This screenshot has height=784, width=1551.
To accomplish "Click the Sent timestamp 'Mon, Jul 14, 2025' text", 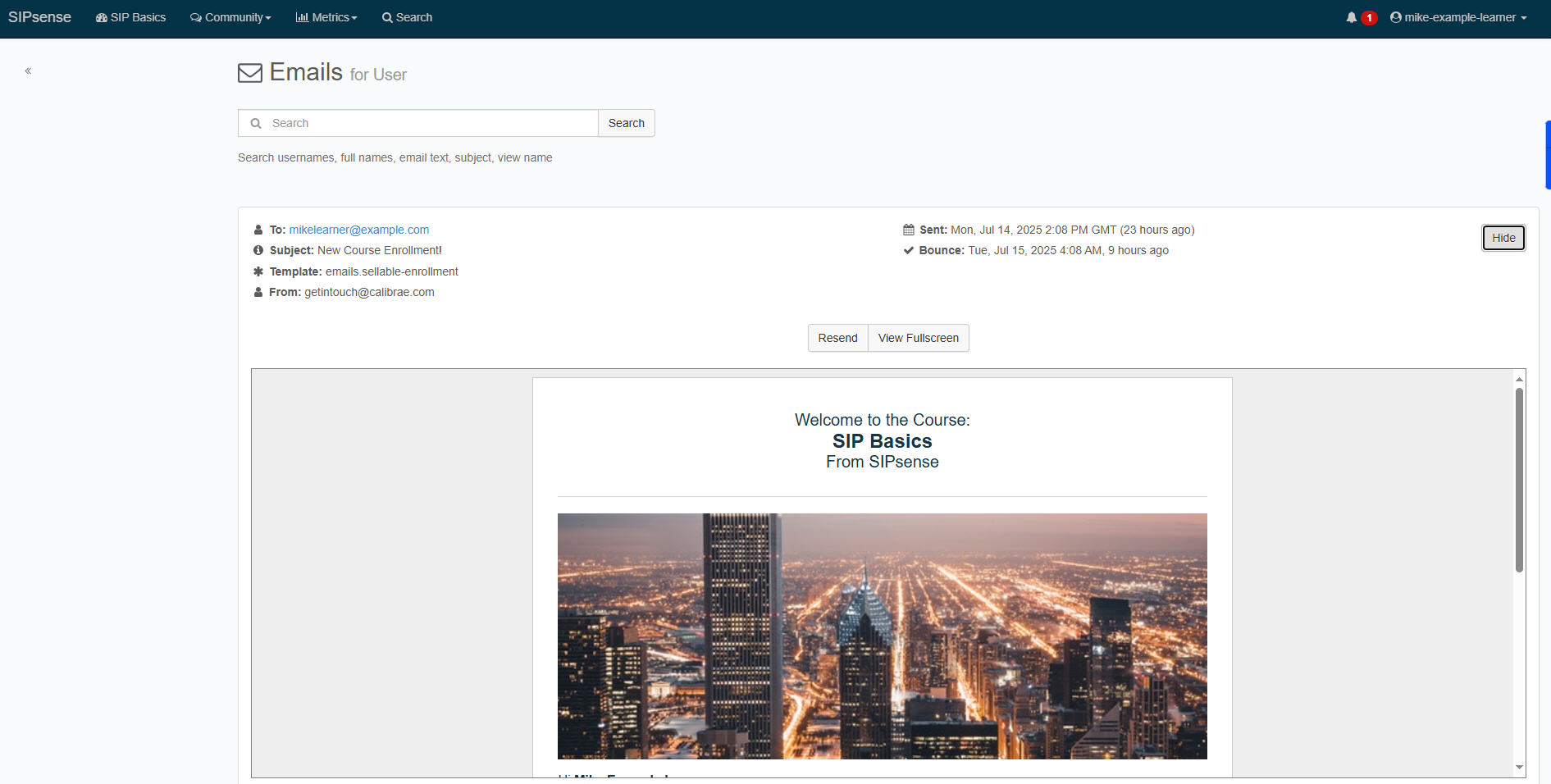I will pyautogui.click(x=997, y=230).
